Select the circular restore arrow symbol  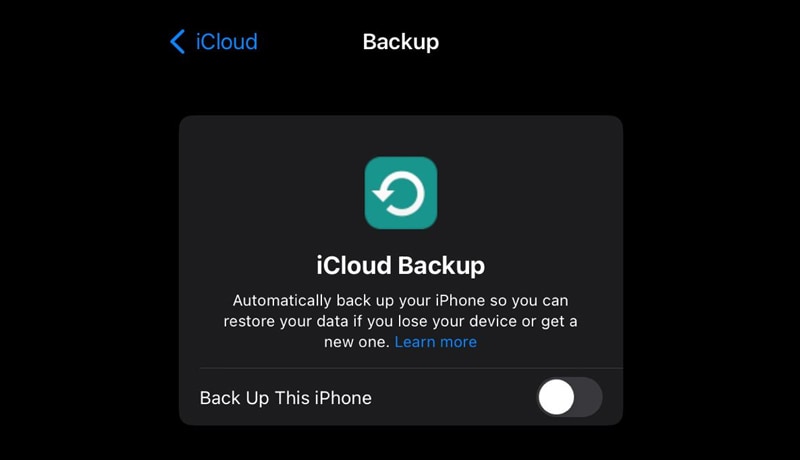pos(399,193)
